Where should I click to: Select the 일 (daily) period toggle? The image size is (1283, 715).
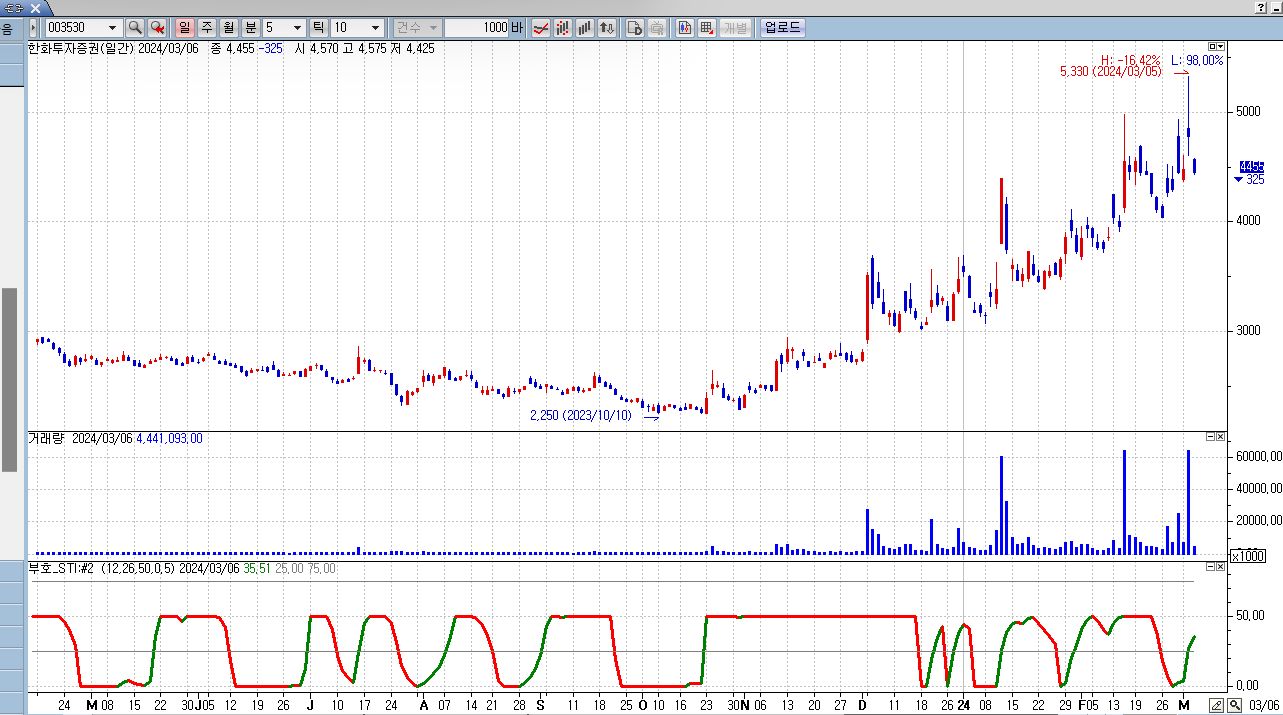(185, 28)
